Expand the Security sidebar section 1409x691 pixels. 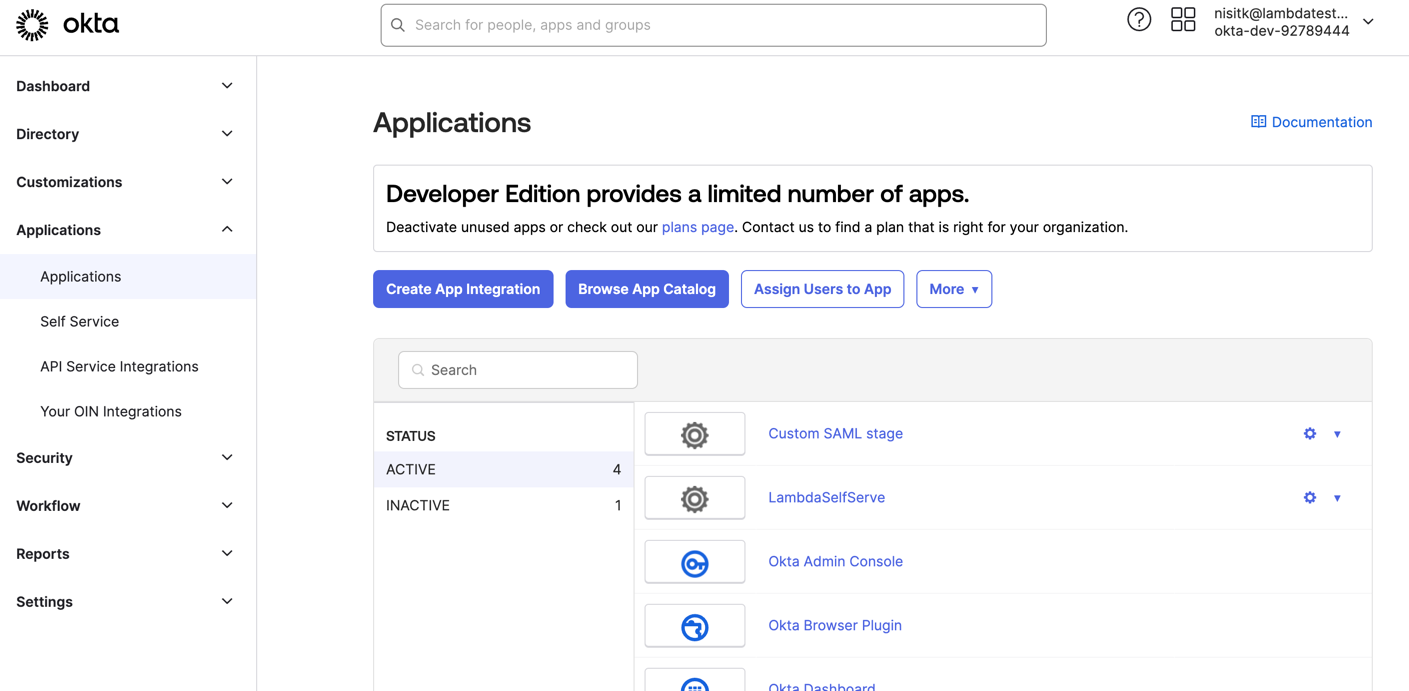(44, 457)
